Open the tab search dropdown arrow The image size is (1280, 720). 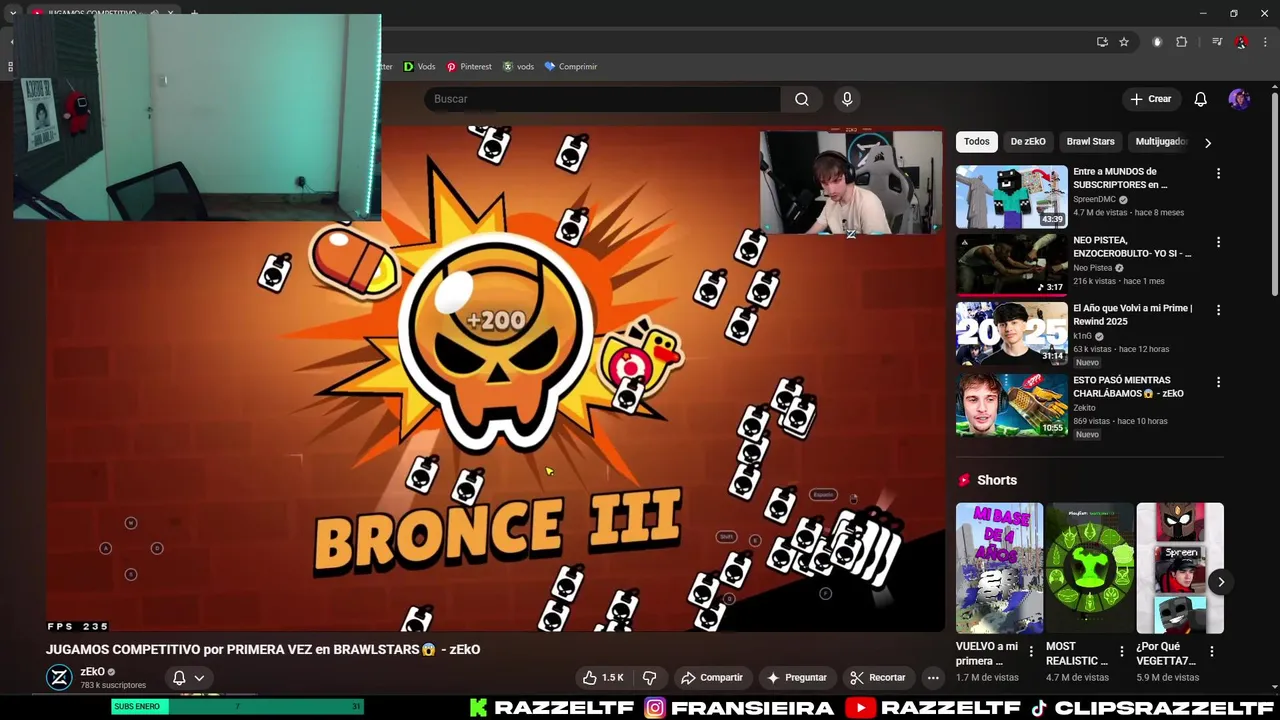12,13
